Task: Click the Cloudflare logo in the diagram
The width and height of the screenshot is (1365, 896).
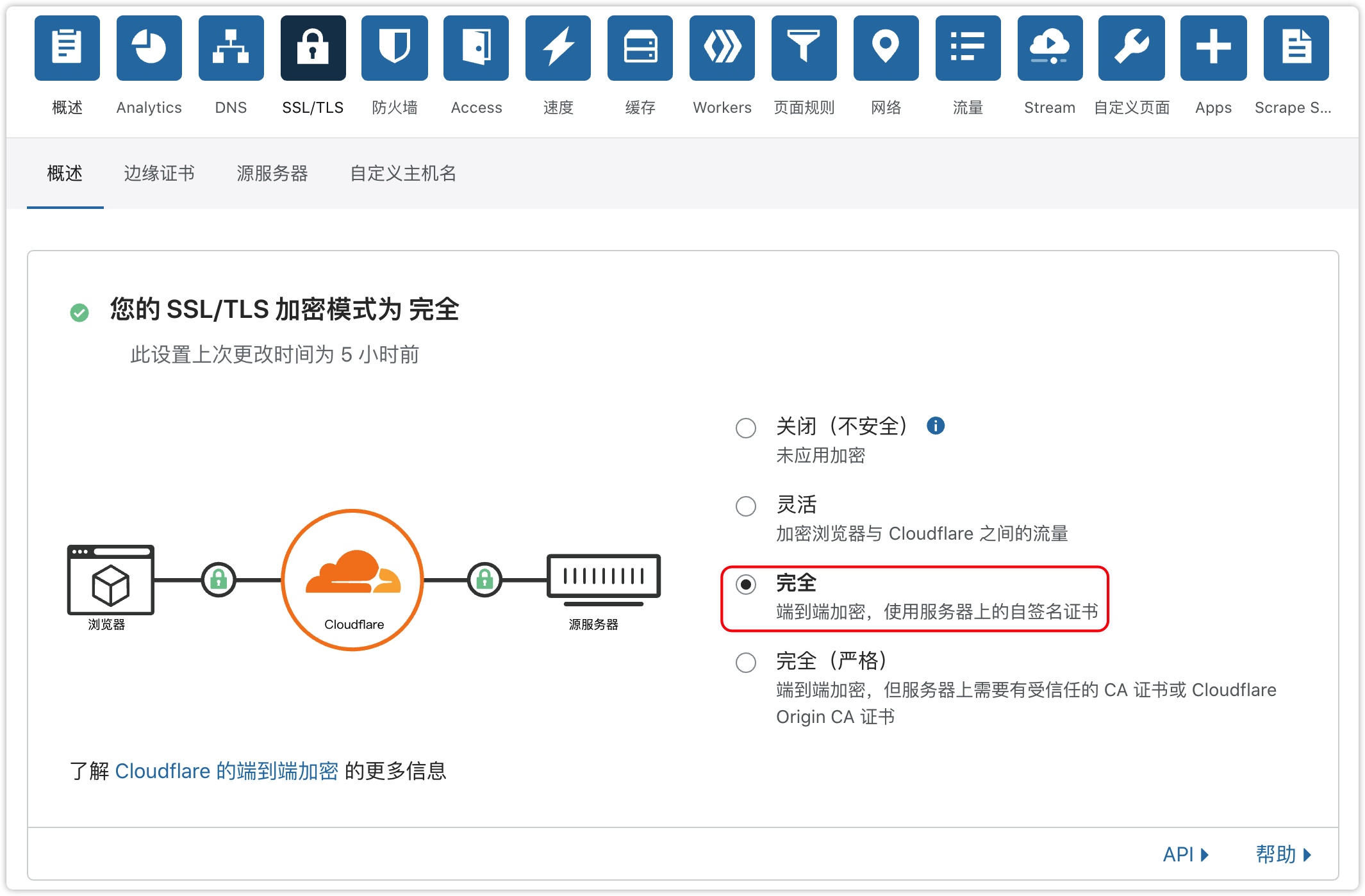Action: pos(353,571)
